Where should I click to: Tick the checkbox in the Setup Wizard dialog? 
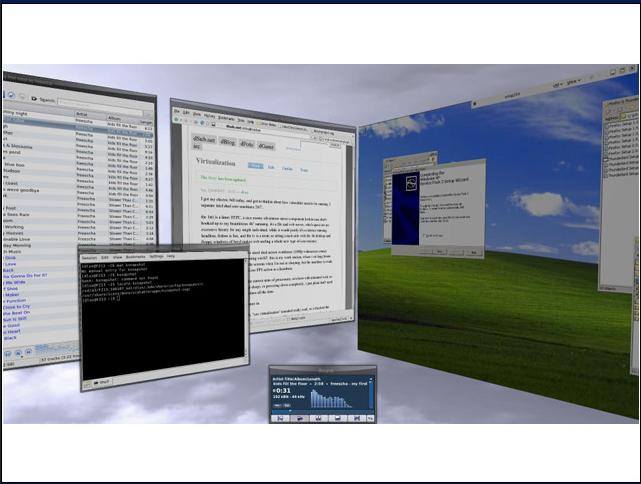[x=427, y=235]
